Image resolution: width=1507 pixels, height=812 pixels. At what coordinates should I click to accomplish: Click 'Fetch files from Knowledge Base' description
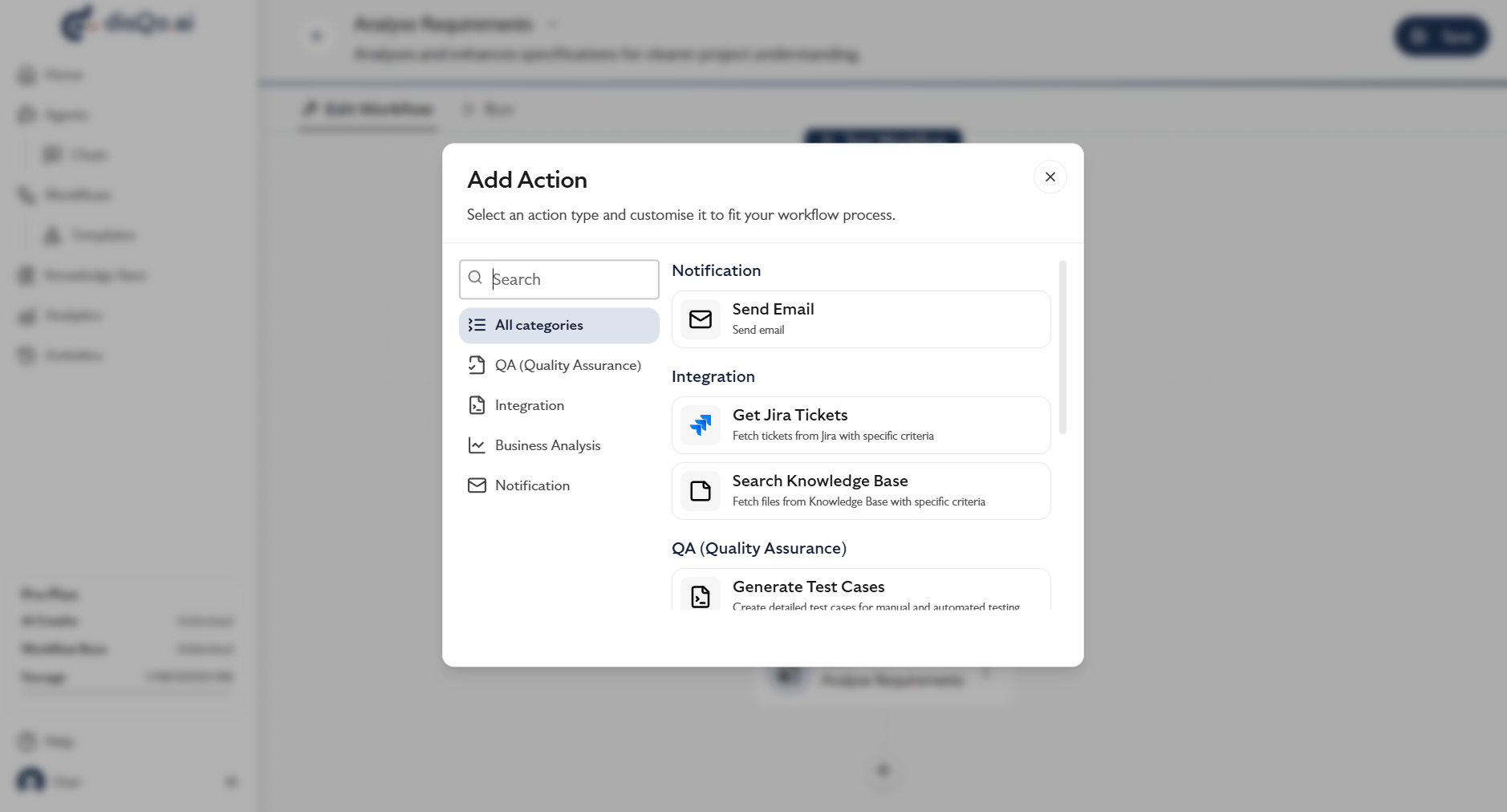859,501
